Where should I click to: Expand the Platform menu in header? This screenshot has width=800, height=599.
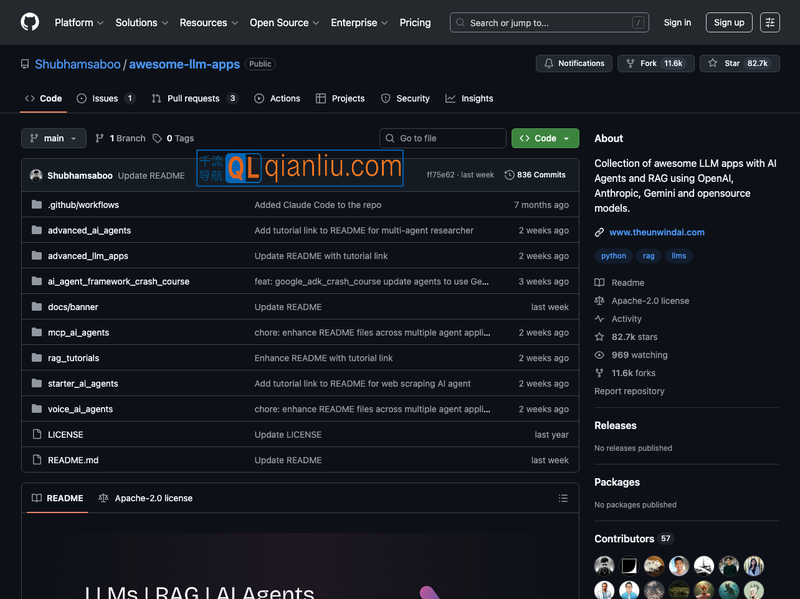pyautogui.click(x=80, y=22)
